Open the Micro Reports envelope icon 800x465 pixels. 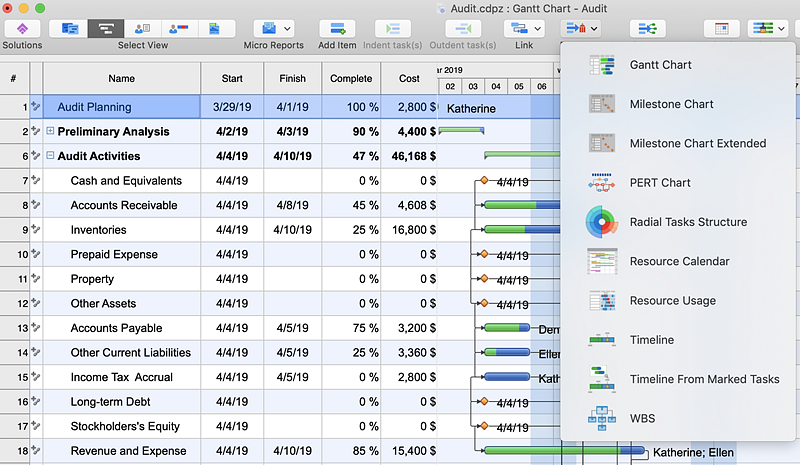click(267, 29)
